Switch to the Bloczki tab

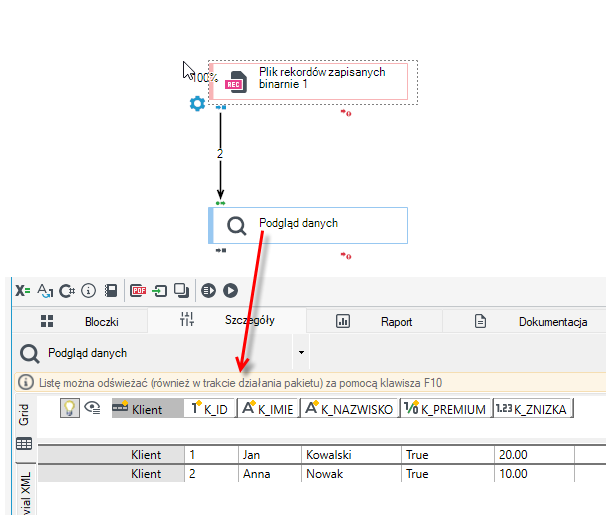tap(80, 321)
